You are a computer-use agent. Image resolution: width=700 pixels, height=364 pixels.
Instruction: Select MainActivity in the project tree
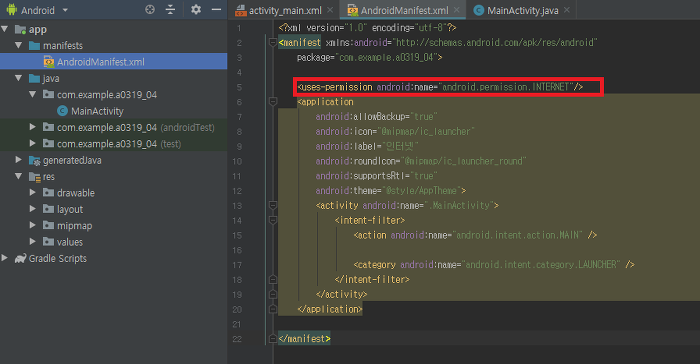113,111
